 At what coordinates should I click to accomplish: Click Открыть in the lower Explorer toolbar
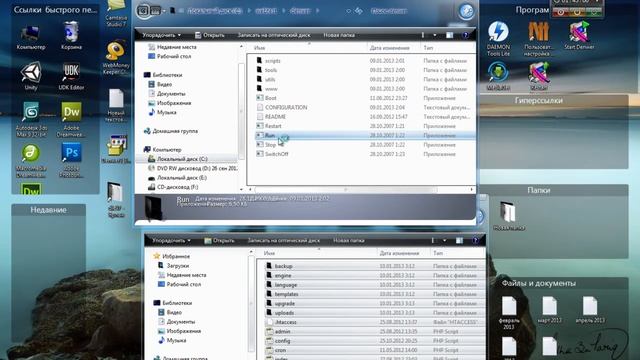[219, 241]
